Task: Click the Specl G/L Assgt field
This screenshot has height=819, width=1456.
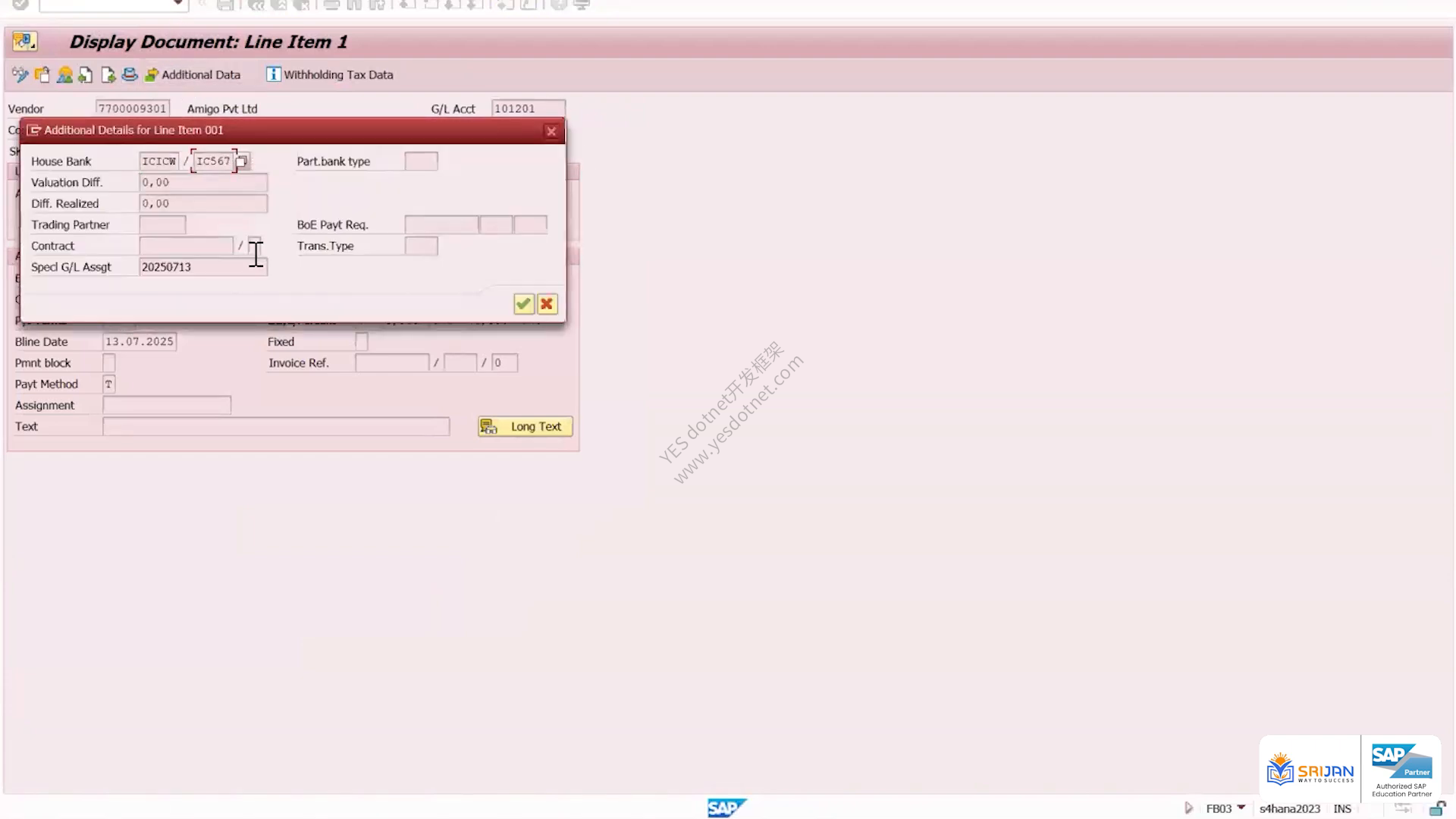Action: (203, 267)
